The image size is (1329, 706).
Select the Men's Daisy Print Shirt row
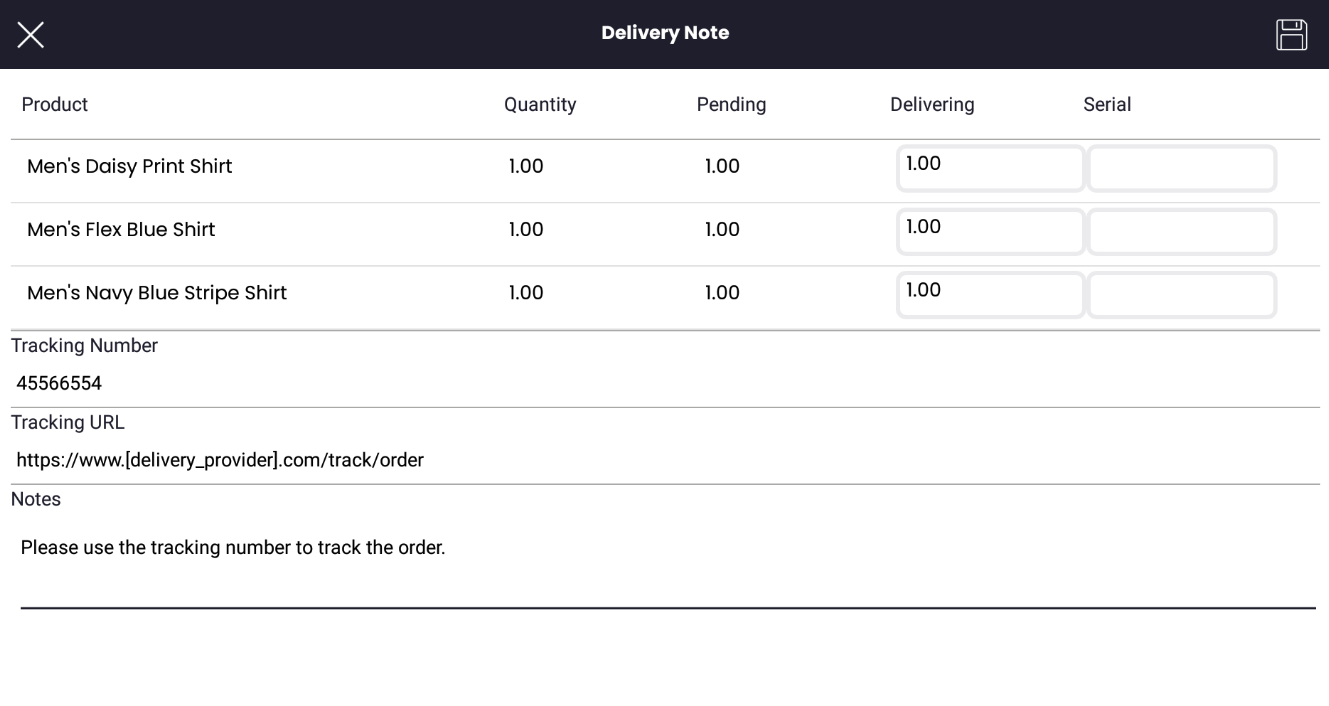(x=129, y=166)
